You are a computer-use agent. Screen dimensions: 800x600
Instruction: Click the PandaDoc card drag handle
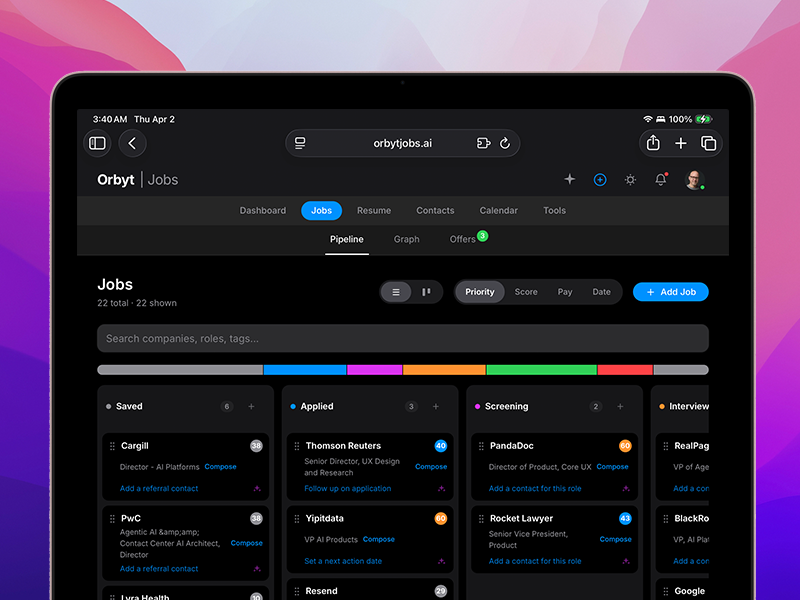(481, 446)
